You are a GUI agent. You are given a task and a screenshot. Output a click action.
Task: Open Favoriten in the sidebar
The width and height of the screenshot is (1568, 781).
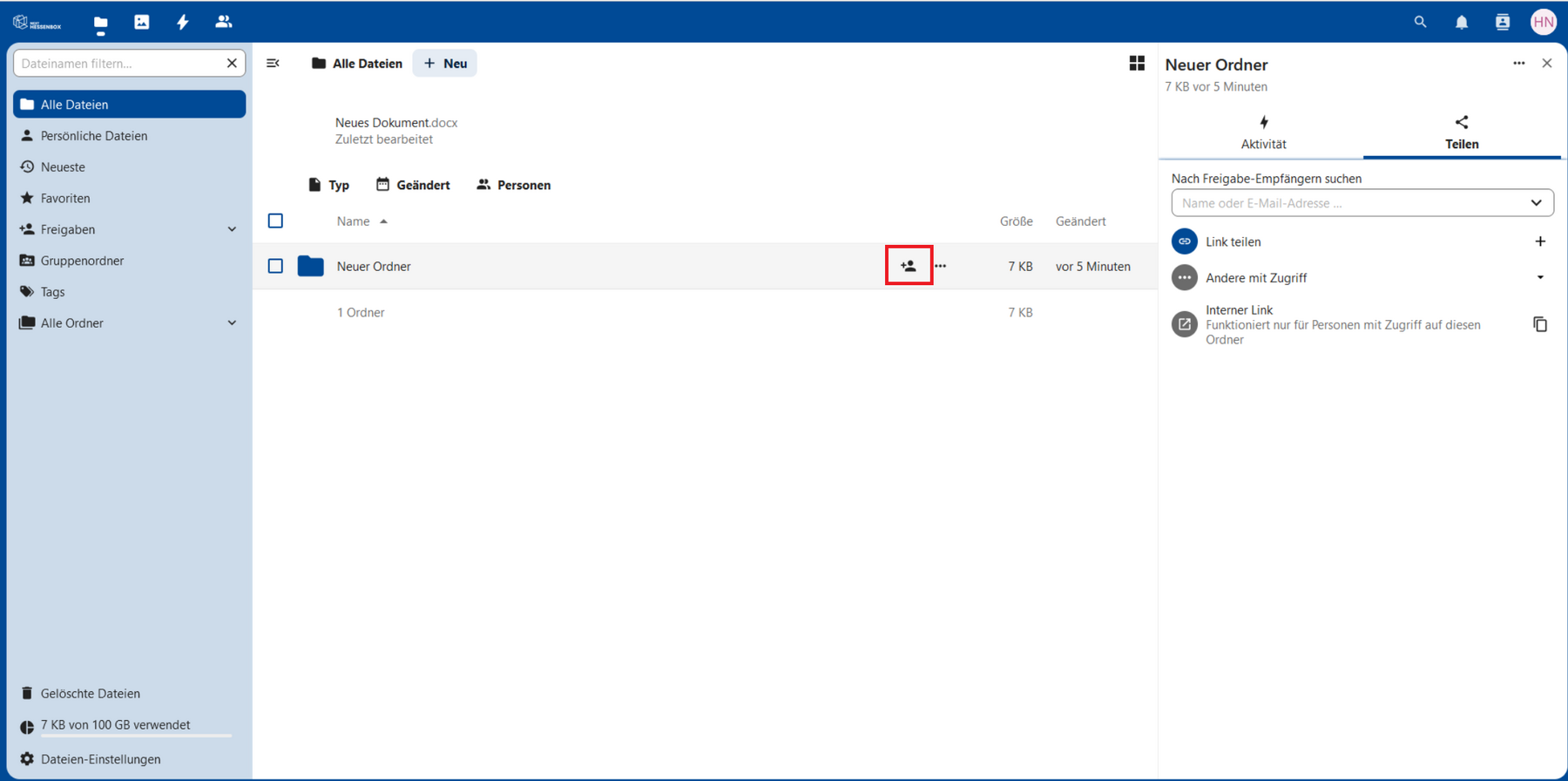65,198
